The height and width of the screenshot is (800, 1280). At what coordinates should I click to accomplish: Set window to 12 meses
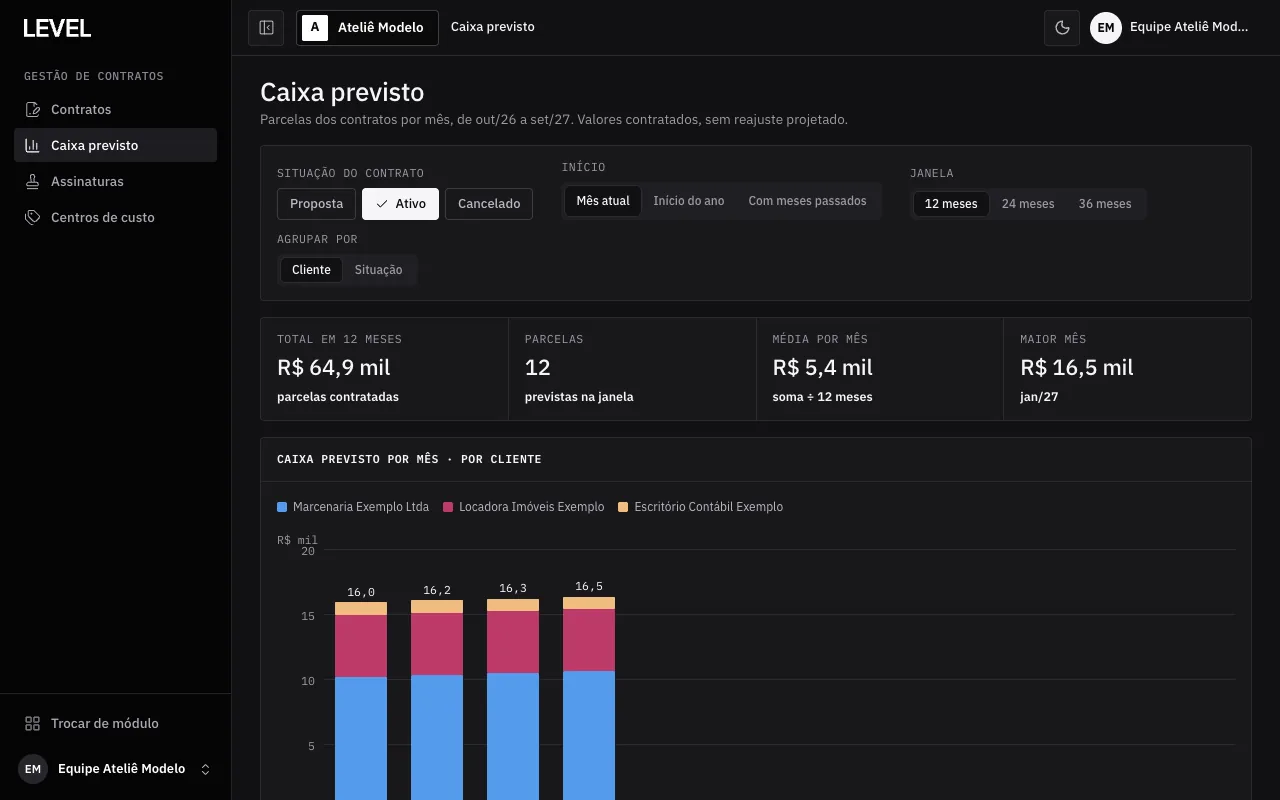(951, 204)
